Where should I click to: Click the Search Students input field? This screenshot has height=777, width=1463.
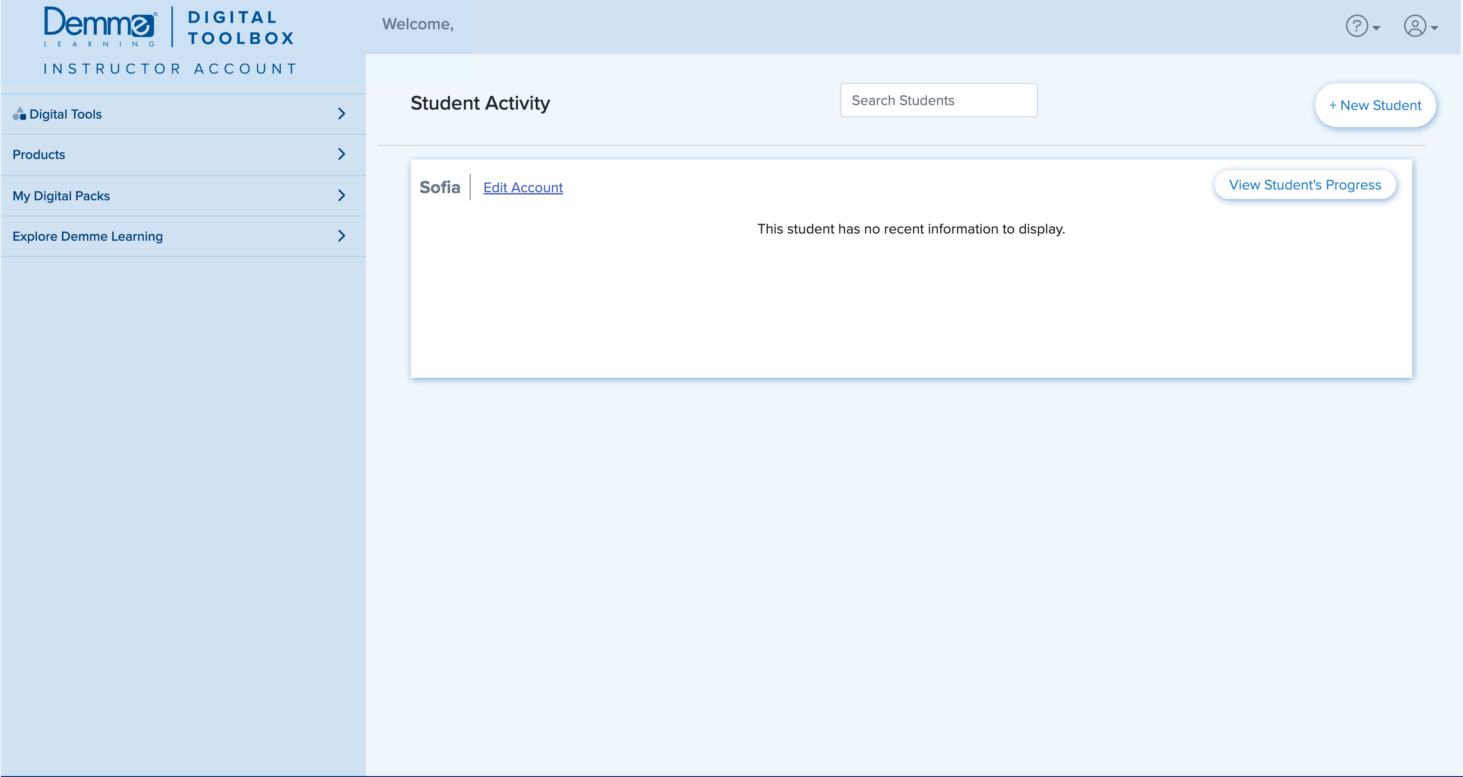click(938, 100)
